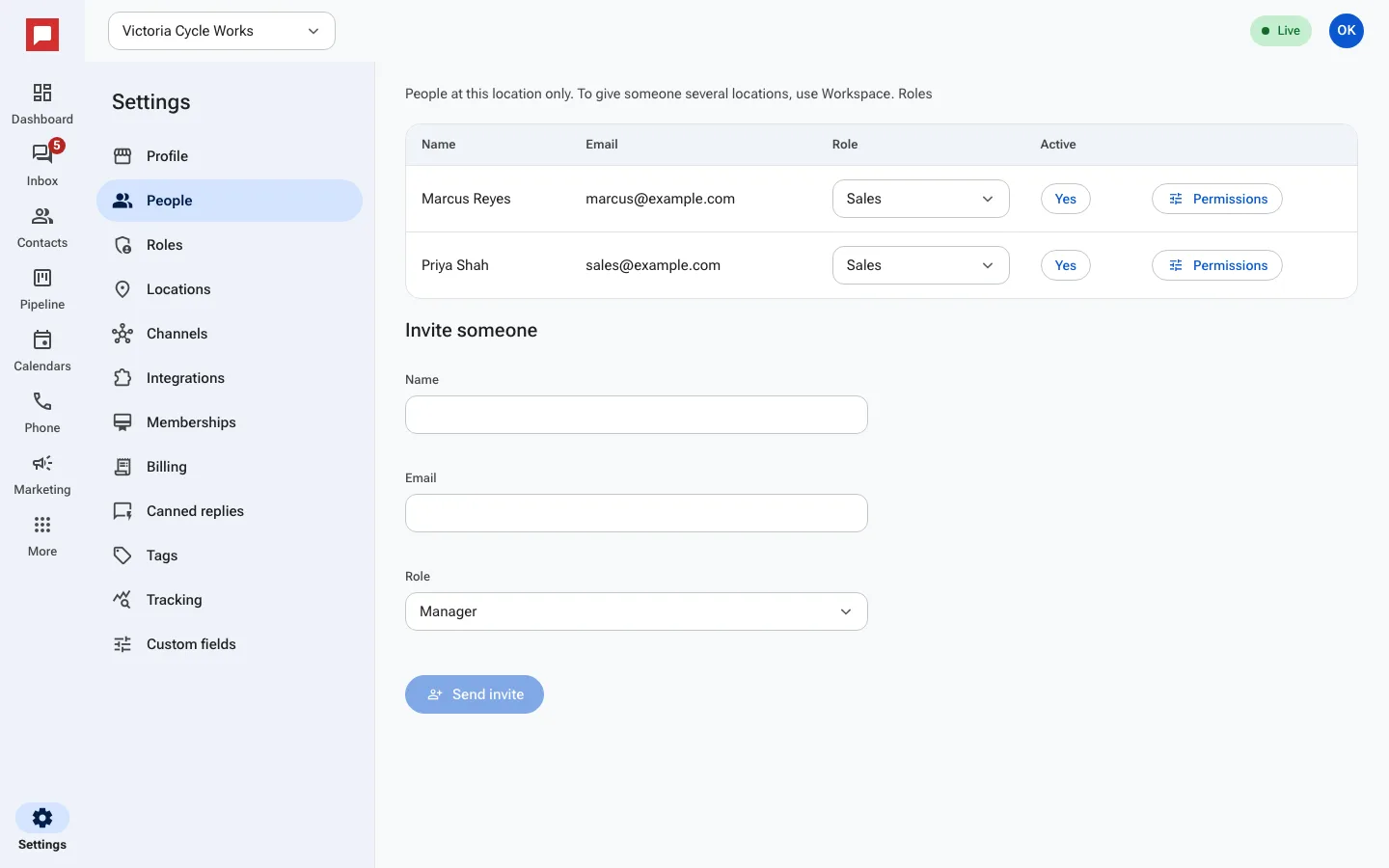Open the Dashboard icon in the sidebar
This screenshot has width=1389, height=868.
(x=42, y=93)
